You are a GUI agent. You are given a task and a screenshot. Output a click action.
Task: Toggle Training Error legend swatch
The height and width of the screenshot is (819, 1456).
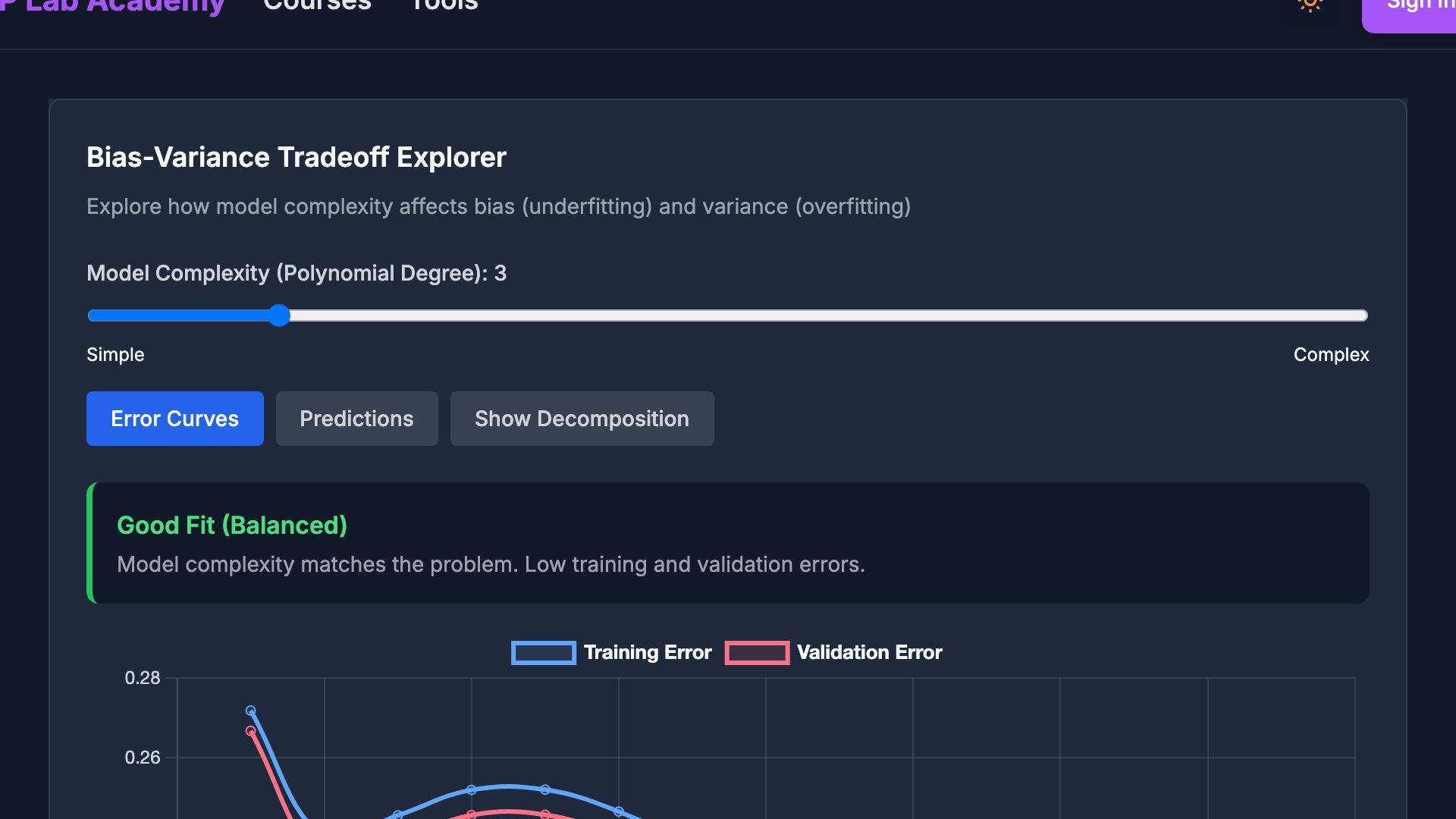tap(544, 653)
